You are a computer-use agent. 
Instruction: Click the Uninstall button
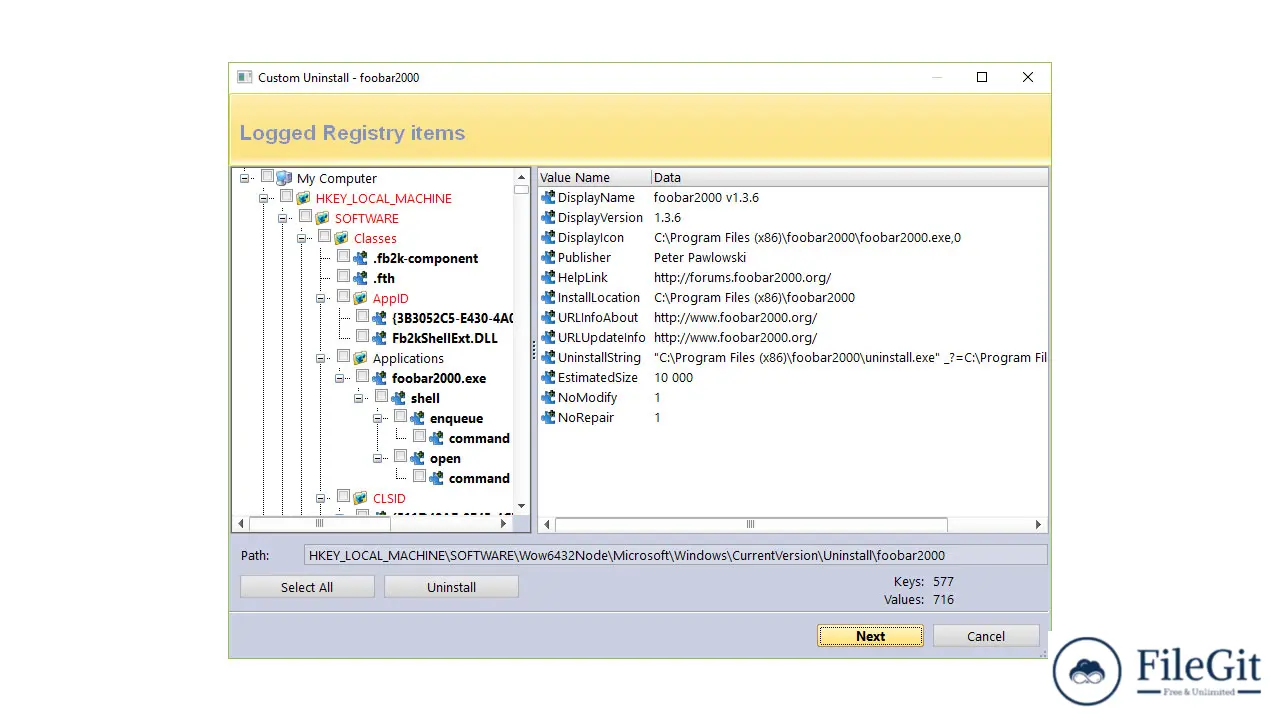pyautogui.click(x=451, y=587)
